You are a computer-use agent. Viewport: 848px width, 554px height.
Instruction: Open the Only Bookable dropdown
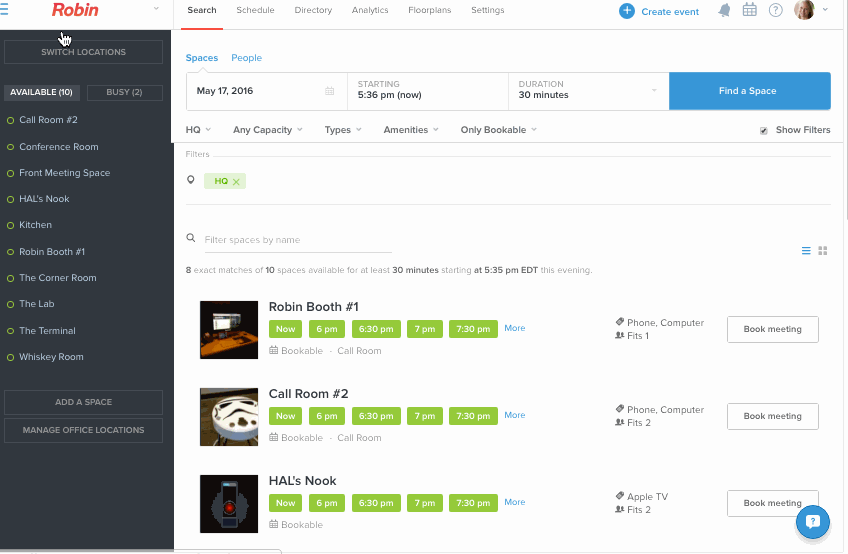click(x=499, y=130)
